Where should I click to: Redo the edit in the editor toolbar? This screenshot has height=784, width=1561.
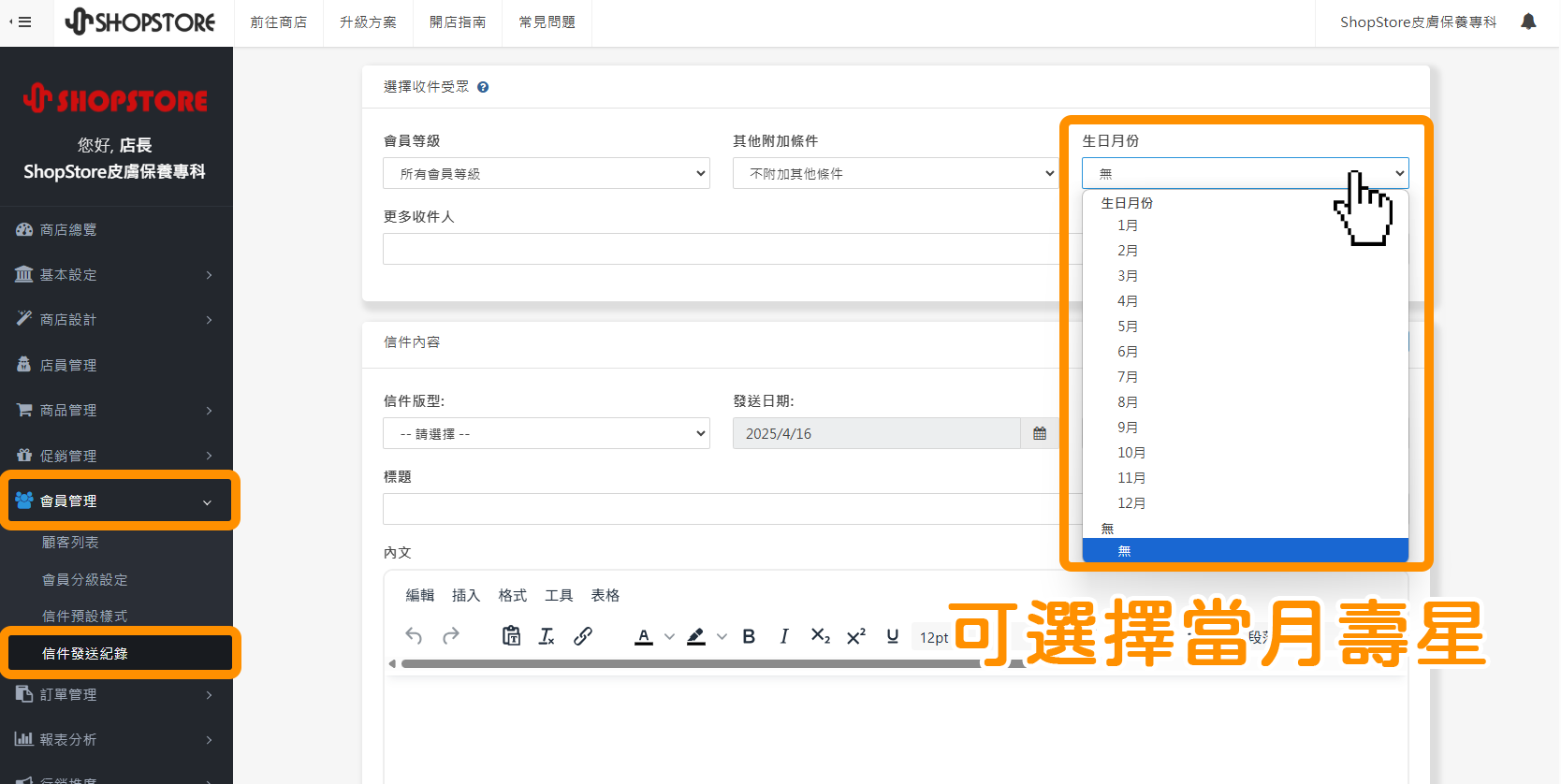[451, 636]
